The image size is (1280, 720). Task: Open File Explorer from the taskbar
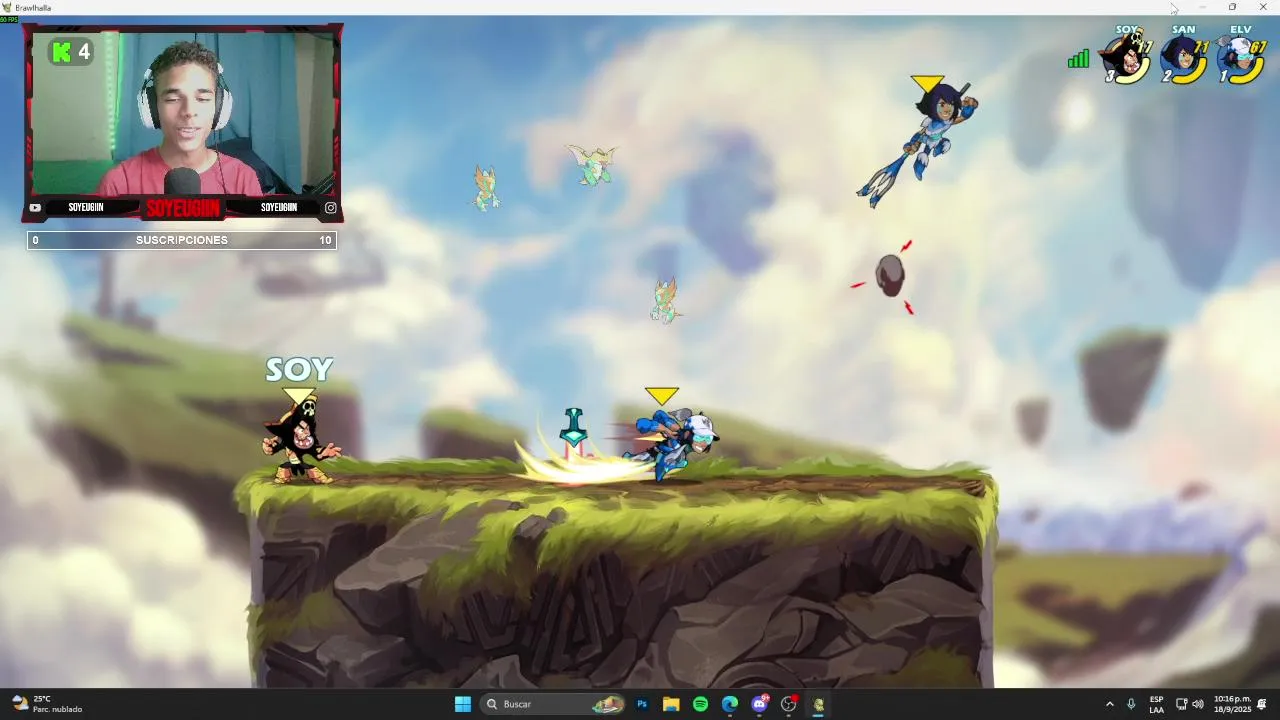pyautogui.click(x=671, y=704)
